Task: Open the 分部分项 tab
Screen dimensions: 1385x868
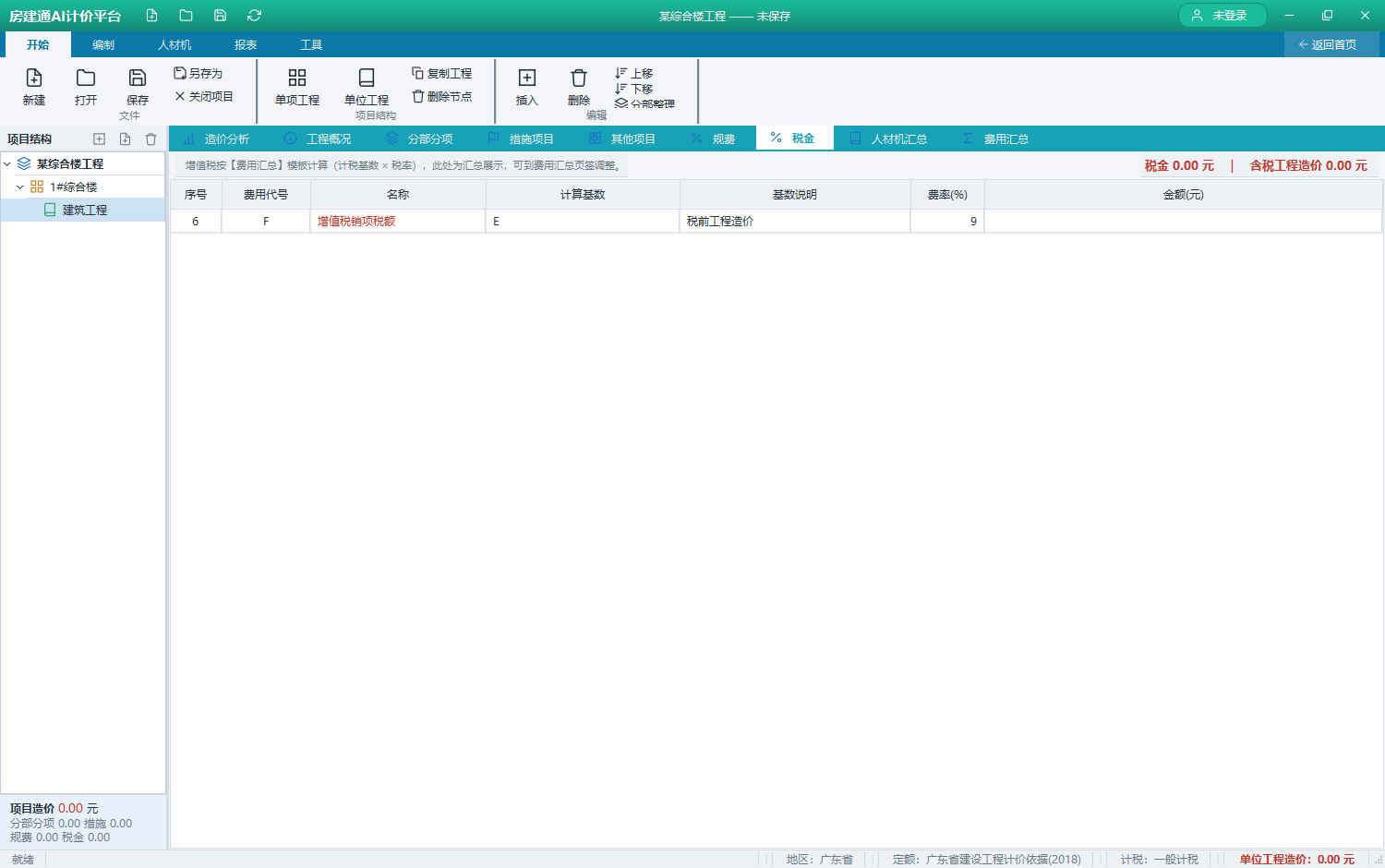Action: pos(419,139)
